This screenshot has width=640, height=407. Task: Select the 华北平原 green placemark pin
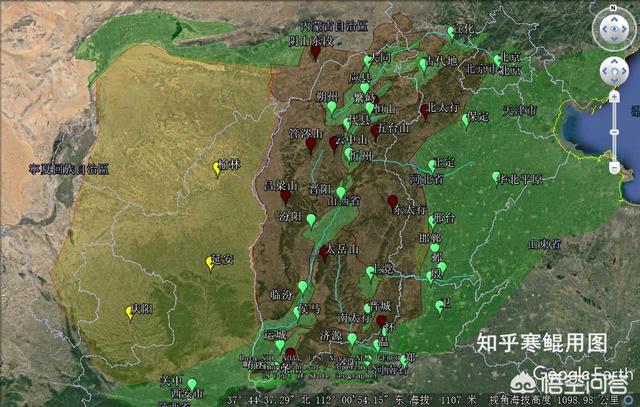coord(496,177)
